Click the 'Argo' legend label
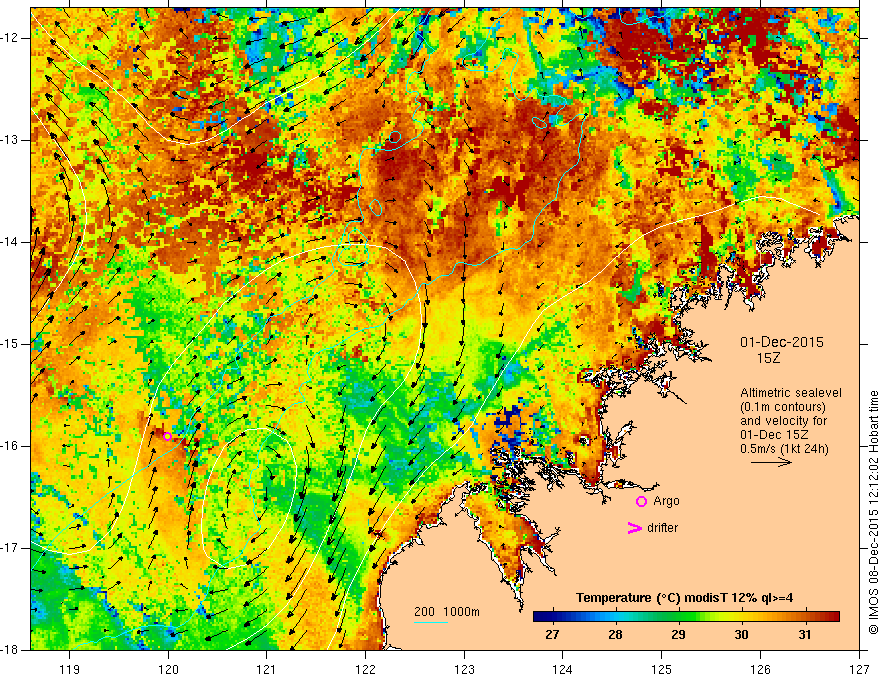This screenshot has width=880, height=680. click(666, 501)
